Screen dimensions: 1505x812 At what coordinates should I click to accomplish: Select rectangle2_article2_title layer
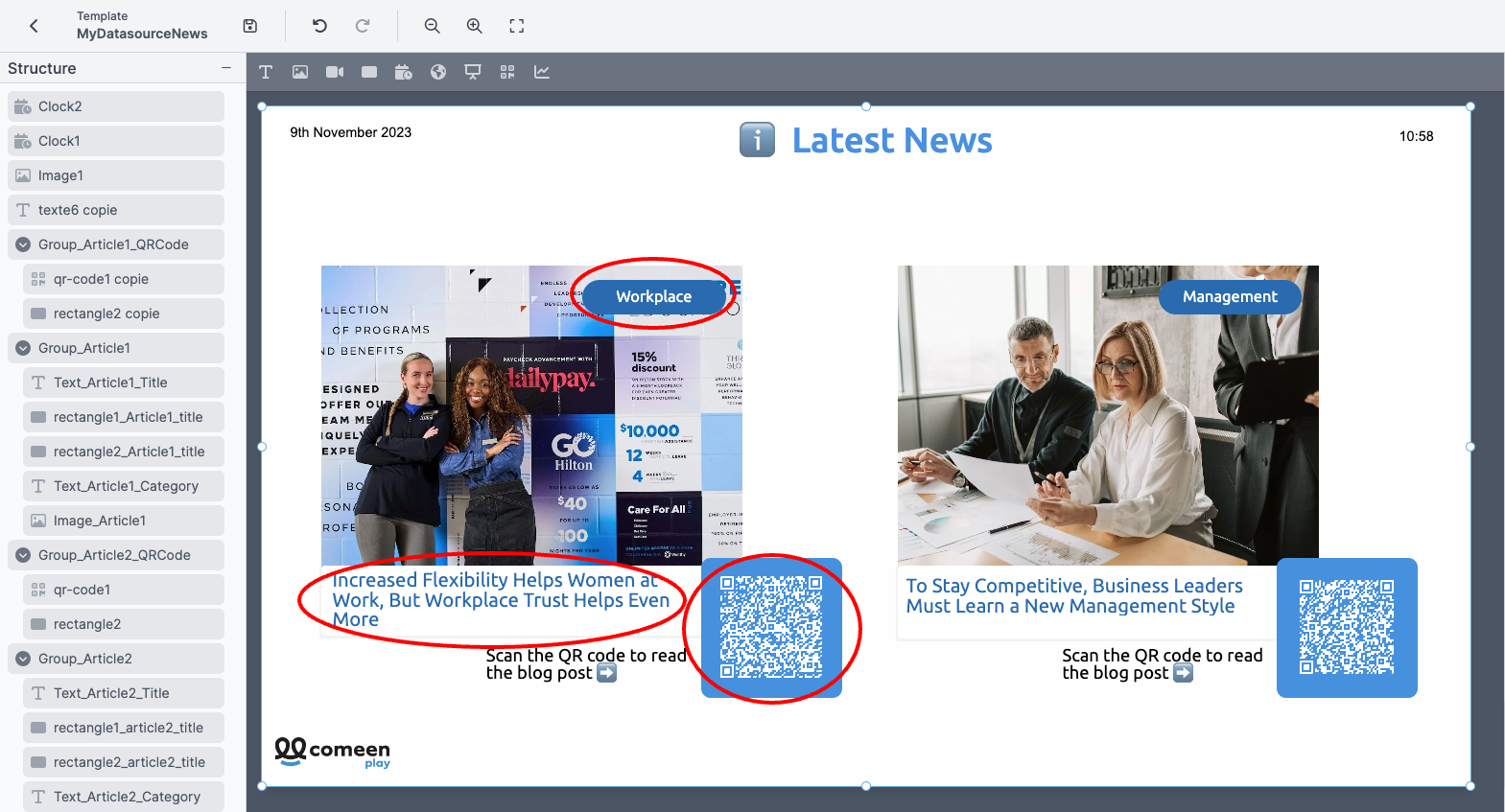point(124,762)
